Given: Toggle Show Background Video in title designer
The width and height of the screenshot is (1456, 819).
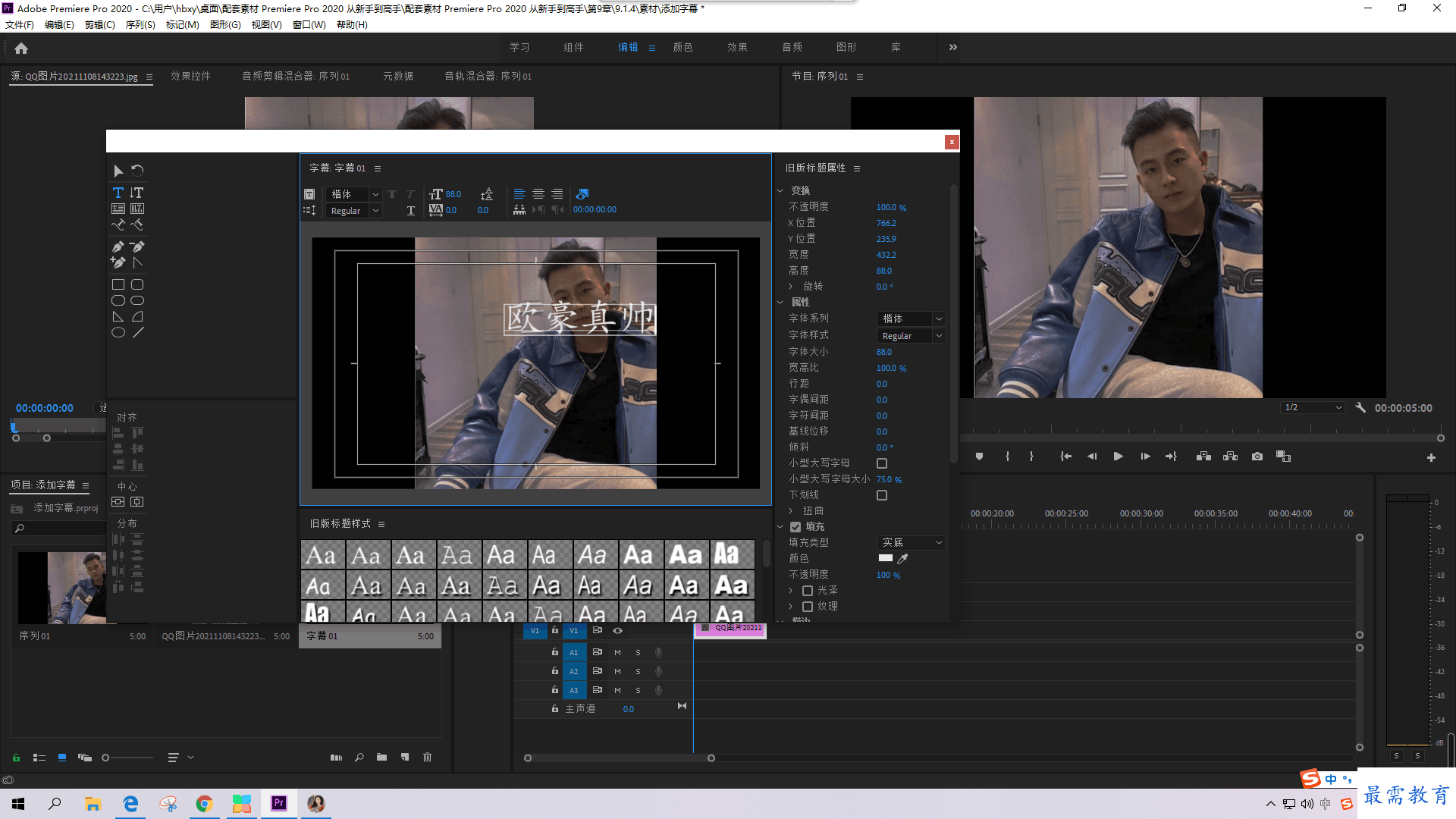Looking at the screenshot, I should pyautogui.click(x=582, y=194).
